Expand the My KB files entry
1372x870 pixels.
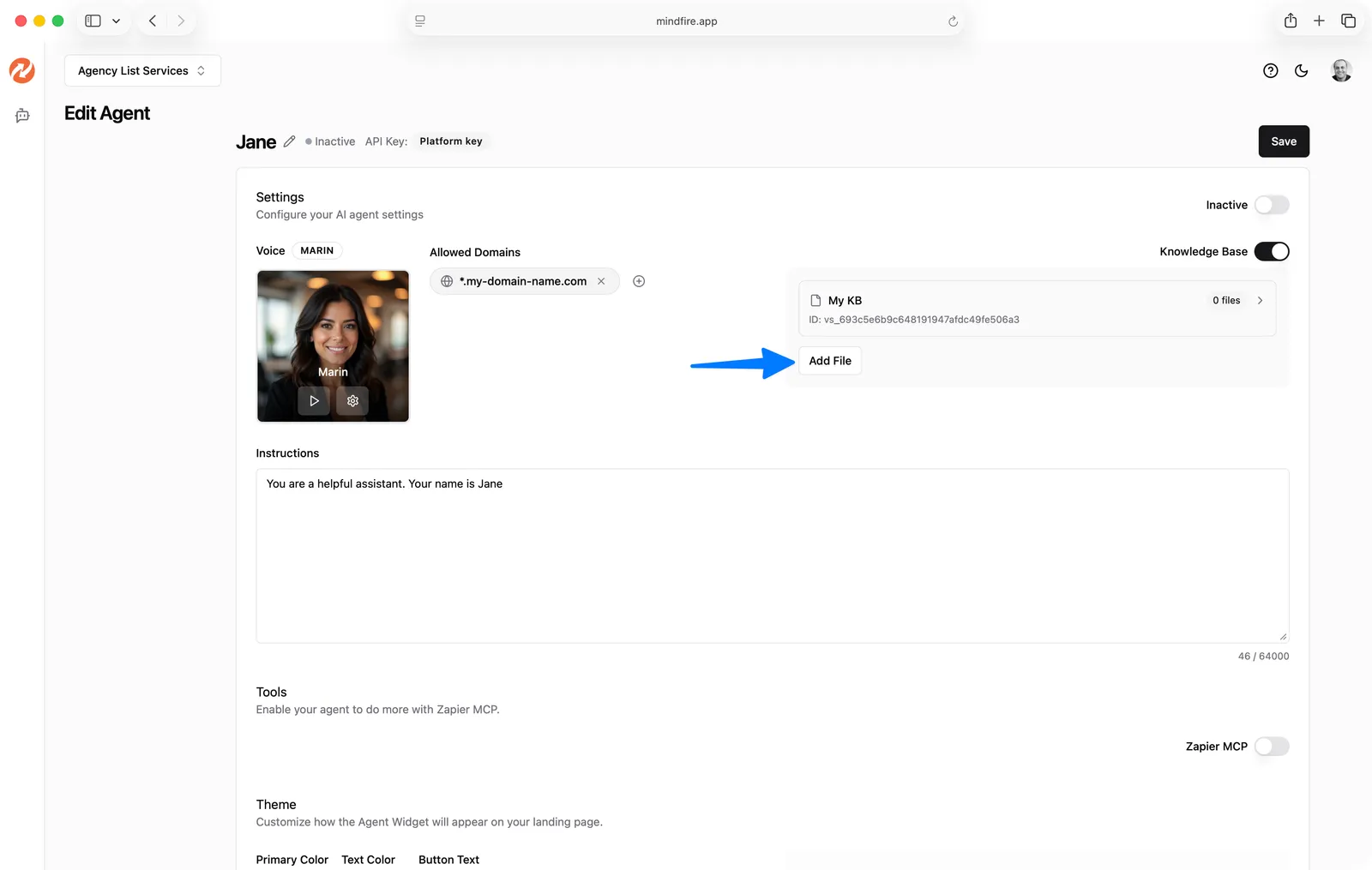click(x=1260, y=301)
